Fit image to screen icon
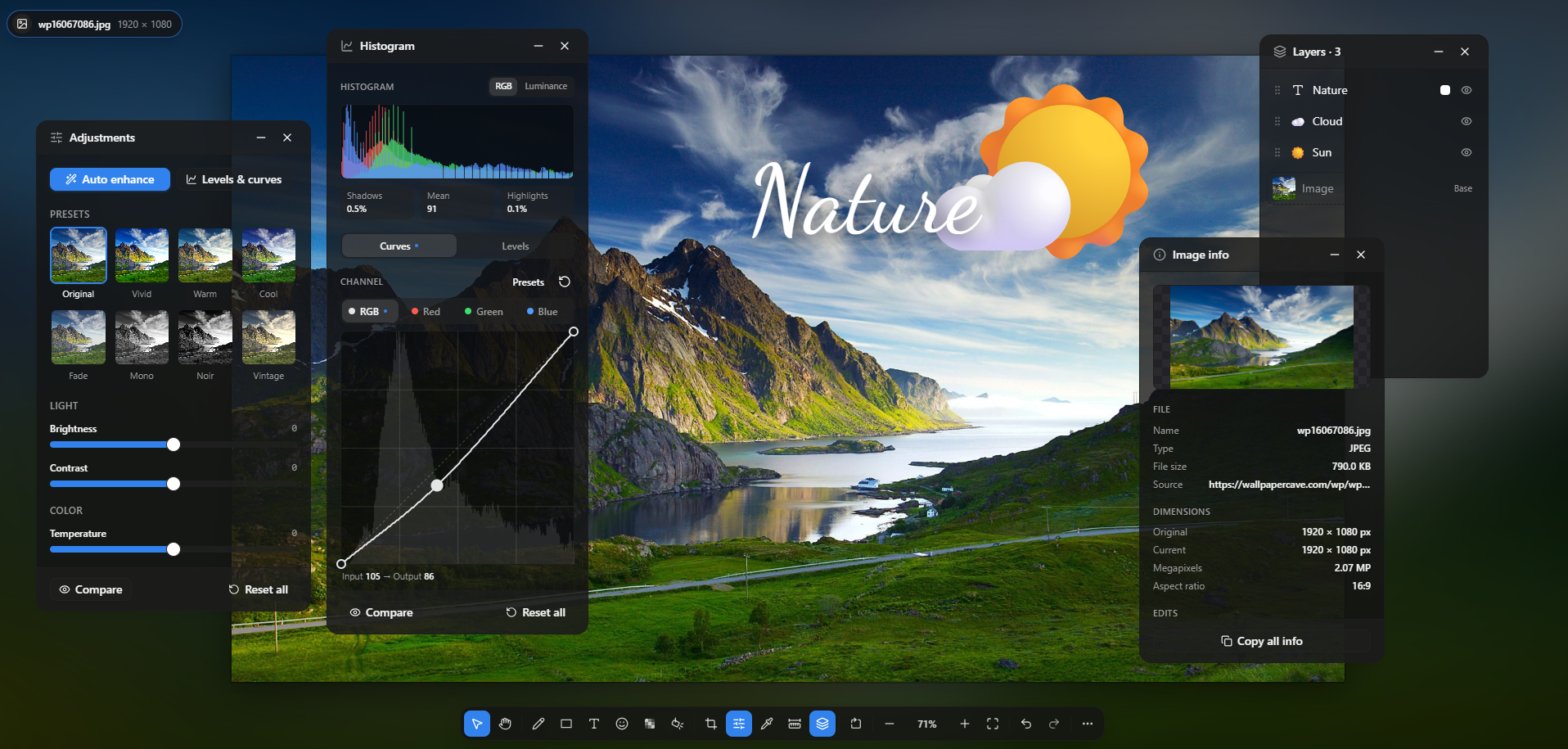 (x=993, y=724)
